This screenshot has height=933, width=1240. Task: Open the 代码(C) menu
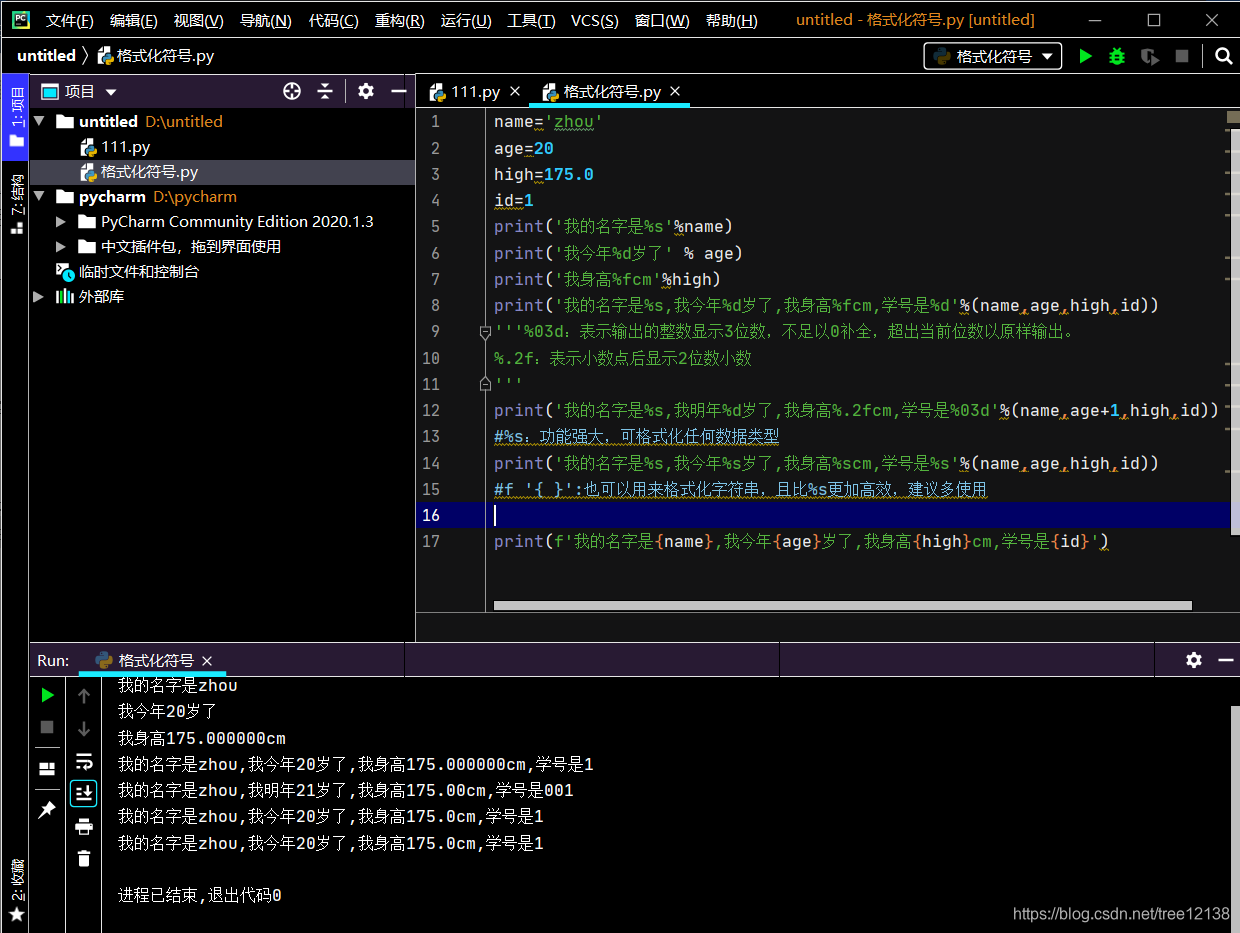333,20
